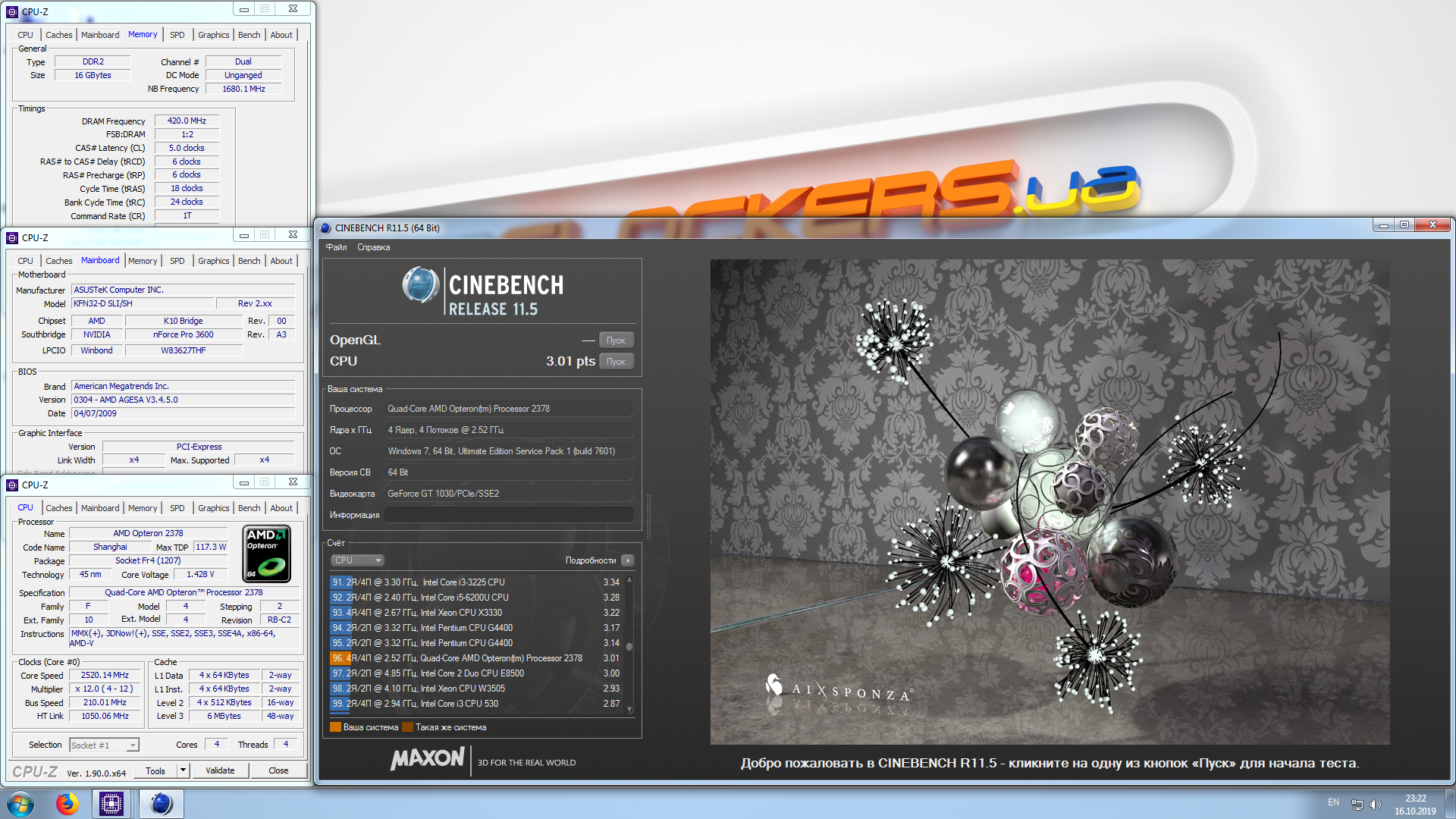The width and height of the screenshot is (1456, 819).
Task: Click the Validate button
Action: click(220, 770)
